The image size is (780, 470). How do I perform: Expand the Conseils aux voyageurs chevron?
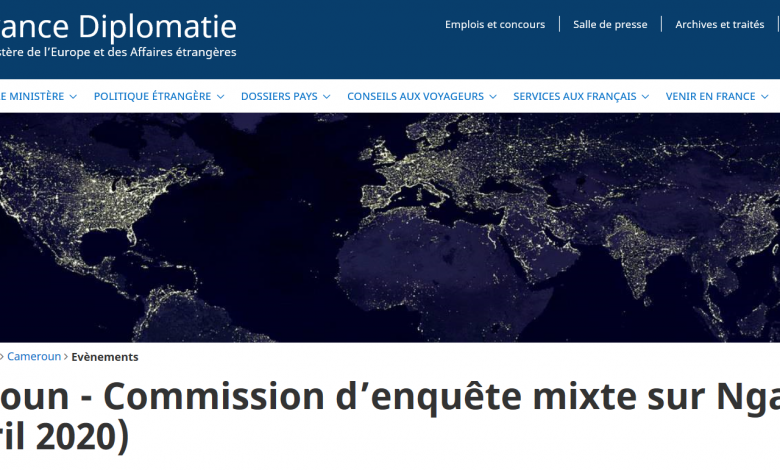tap(493, 97)
